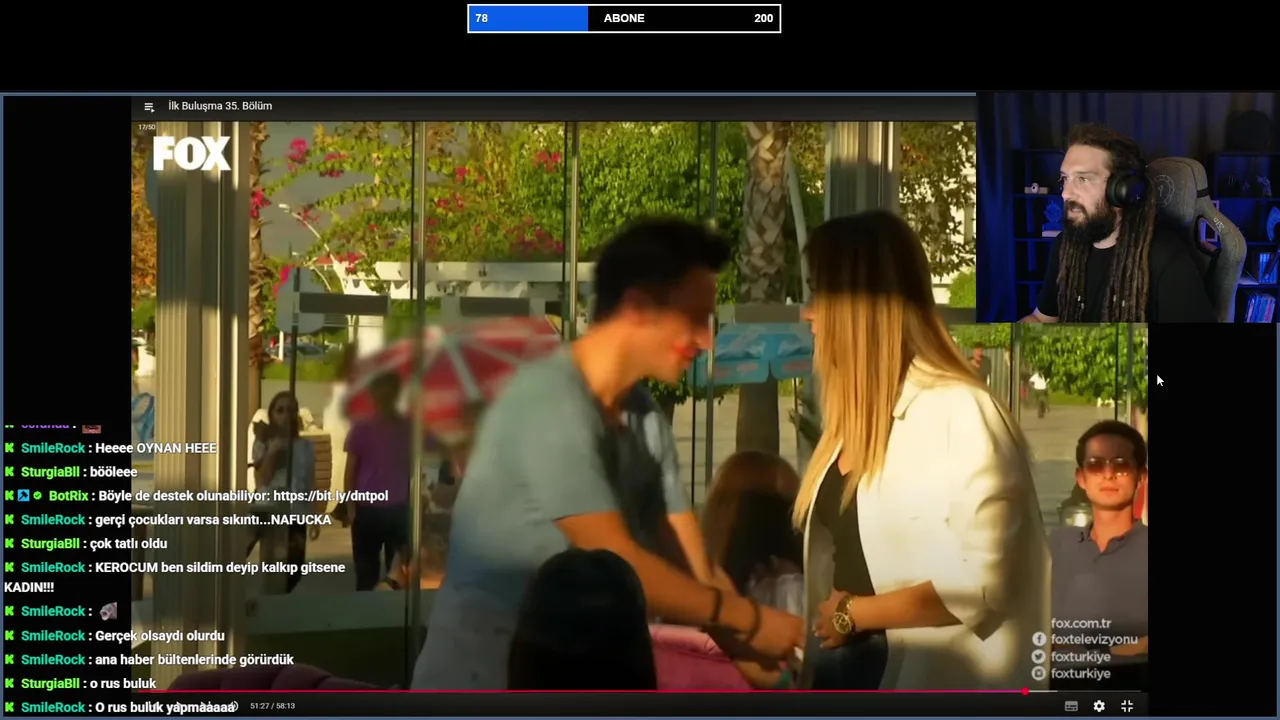This screenshot has height=720, width=1280.
Task: Click SturgiaBll on the bööleee message
Action: 50,472
